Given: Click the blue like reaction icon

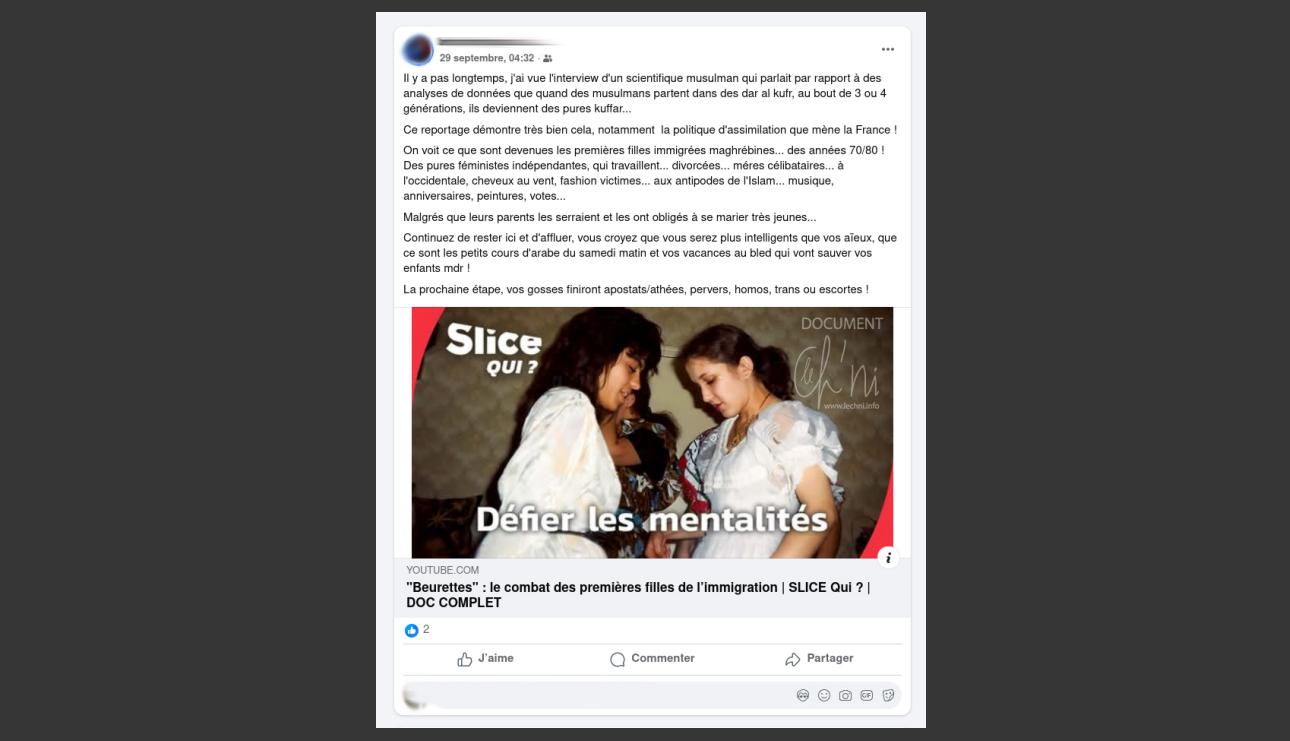Looking at the screenshot, I should (x=411, y=630).
